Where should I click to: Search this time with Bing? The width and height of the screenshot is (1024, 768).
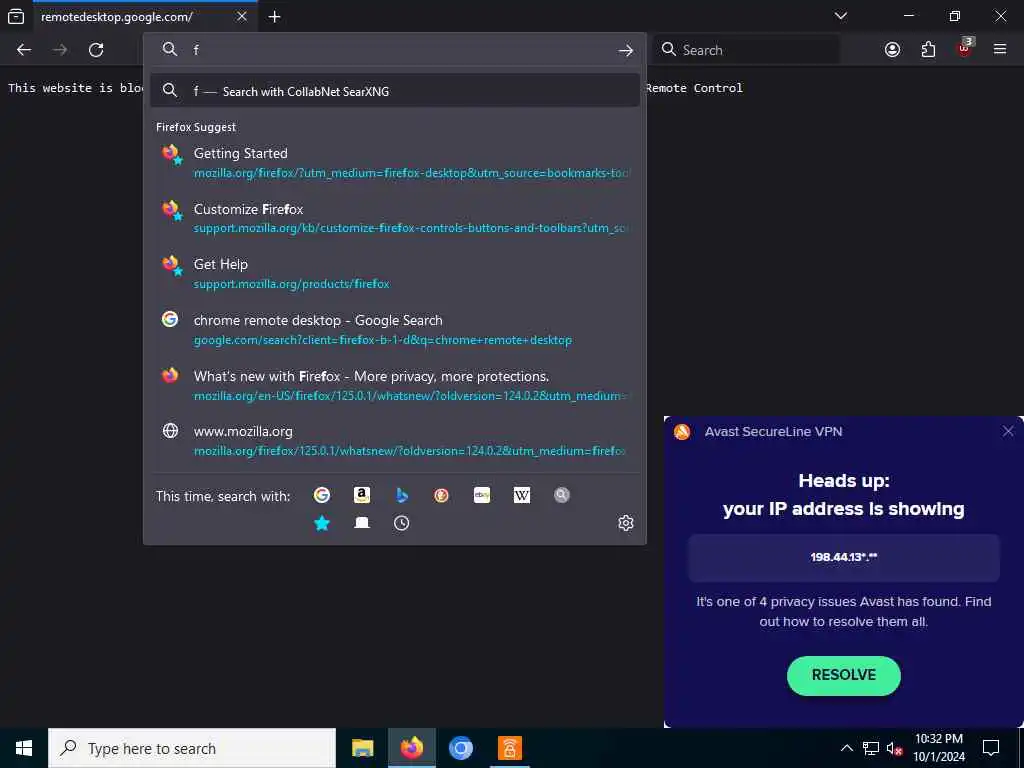402,496
